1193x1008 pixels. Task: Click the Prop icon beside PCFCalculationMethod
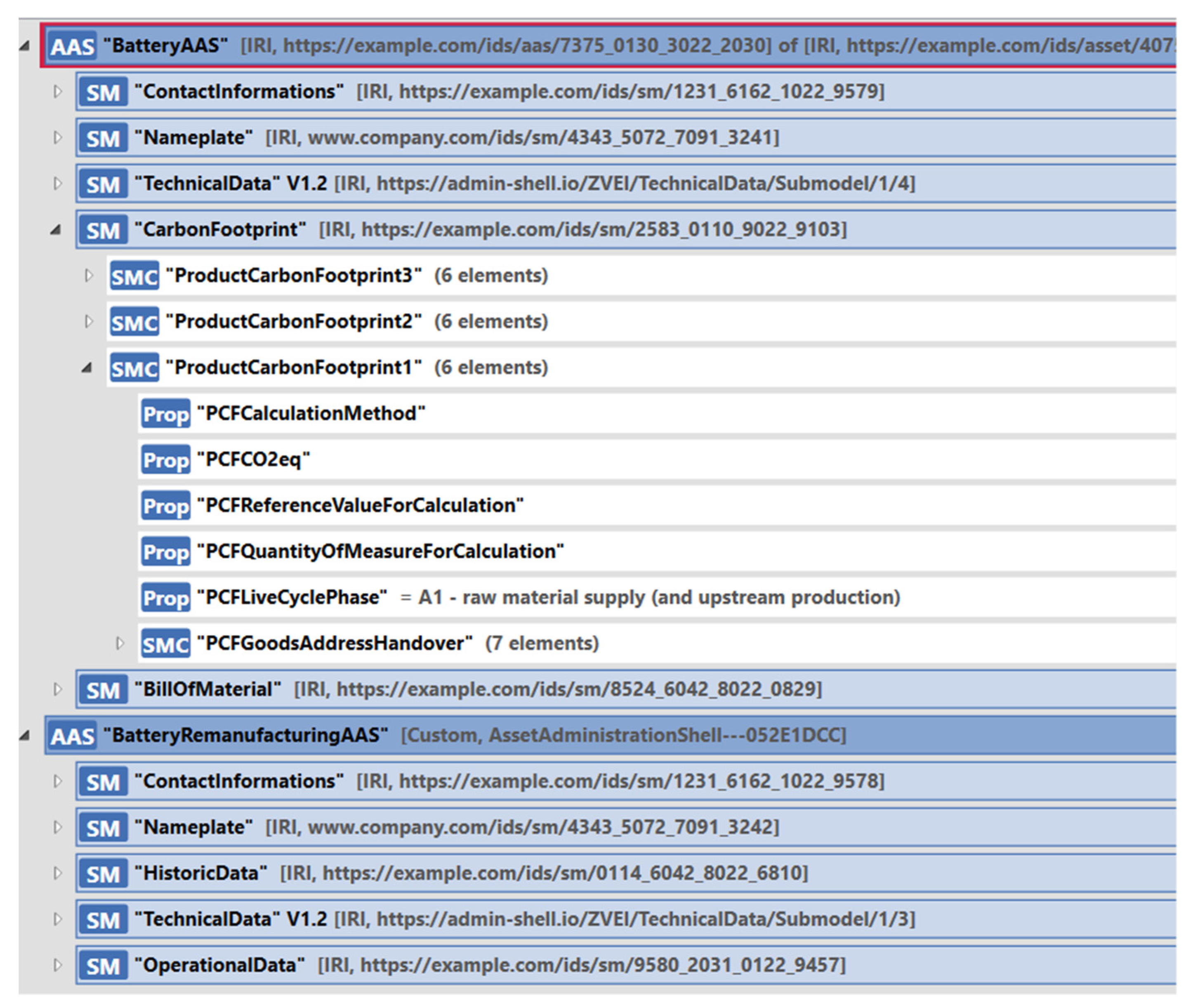pyautogui.click(x=166, y=414)
